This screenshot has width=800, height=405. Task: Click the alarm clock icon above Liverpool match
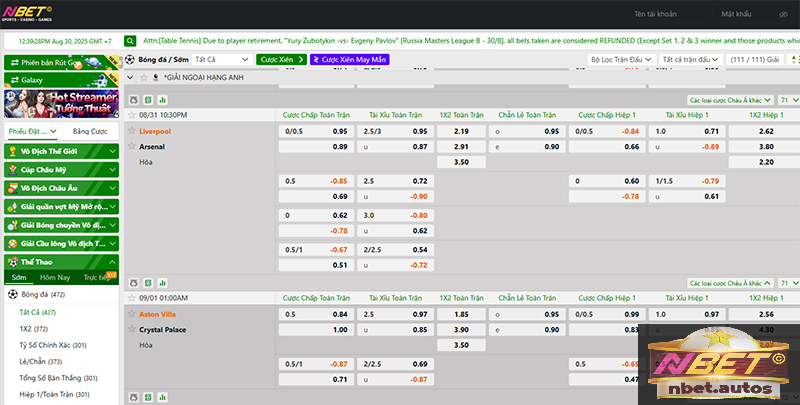coord(133,101)
